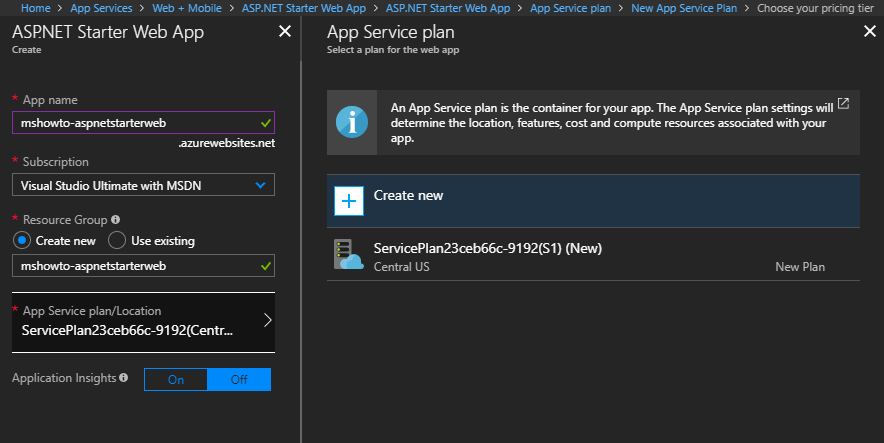The image size is (884, 443).
Task: Open the Subscription dropdown
Action: point(143,185)
